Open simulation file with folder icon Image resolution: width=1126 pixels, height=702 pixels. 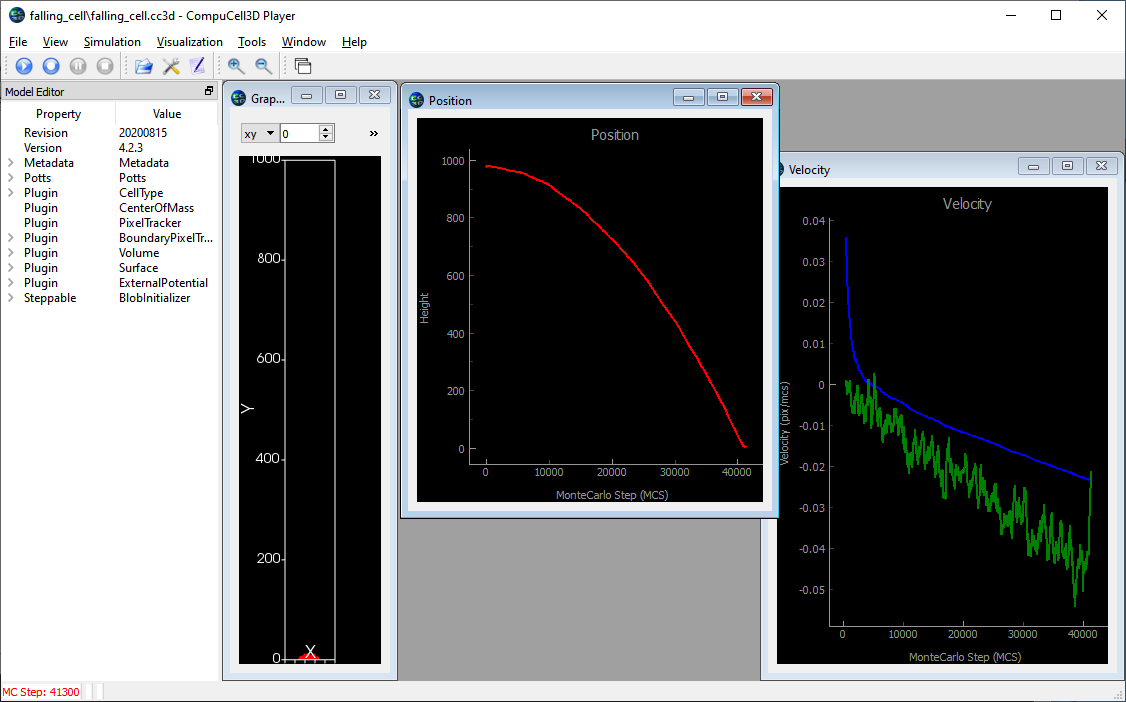[x=144, y=66]
